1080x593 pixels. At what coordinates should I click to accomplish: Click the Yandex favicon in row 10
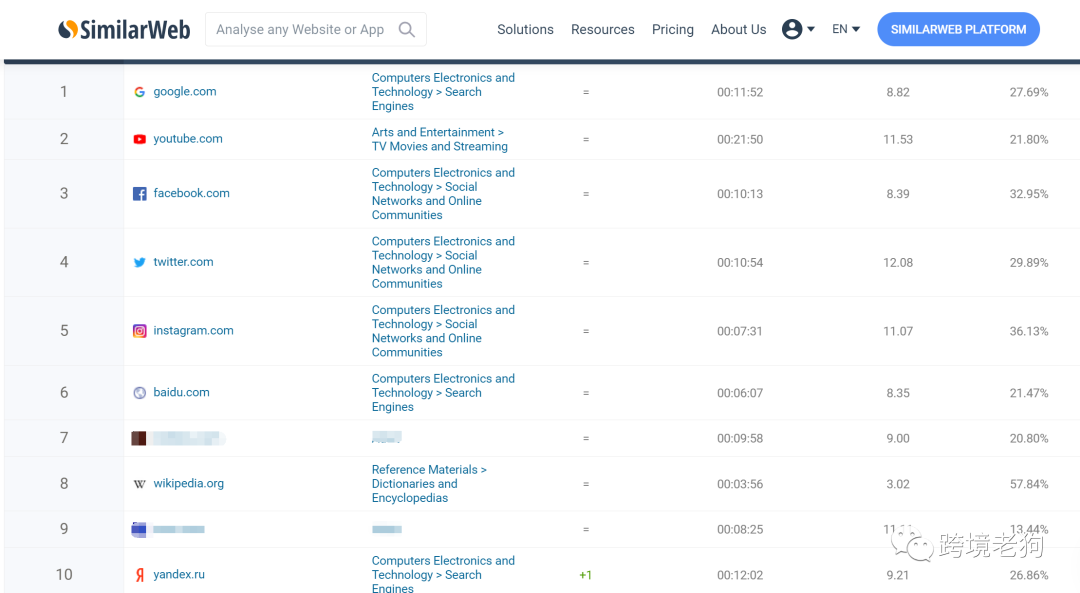[139, 575]
